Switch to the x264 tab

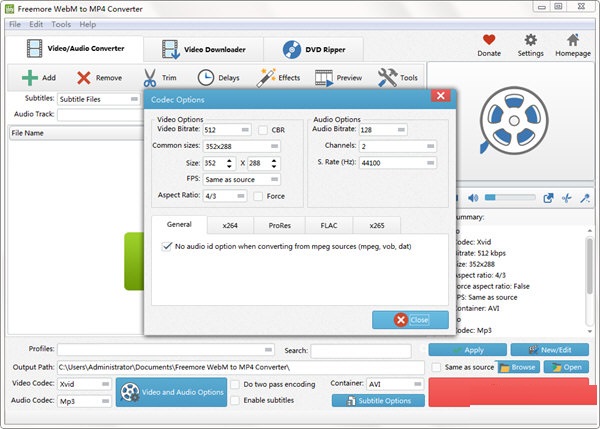[230, 225]
